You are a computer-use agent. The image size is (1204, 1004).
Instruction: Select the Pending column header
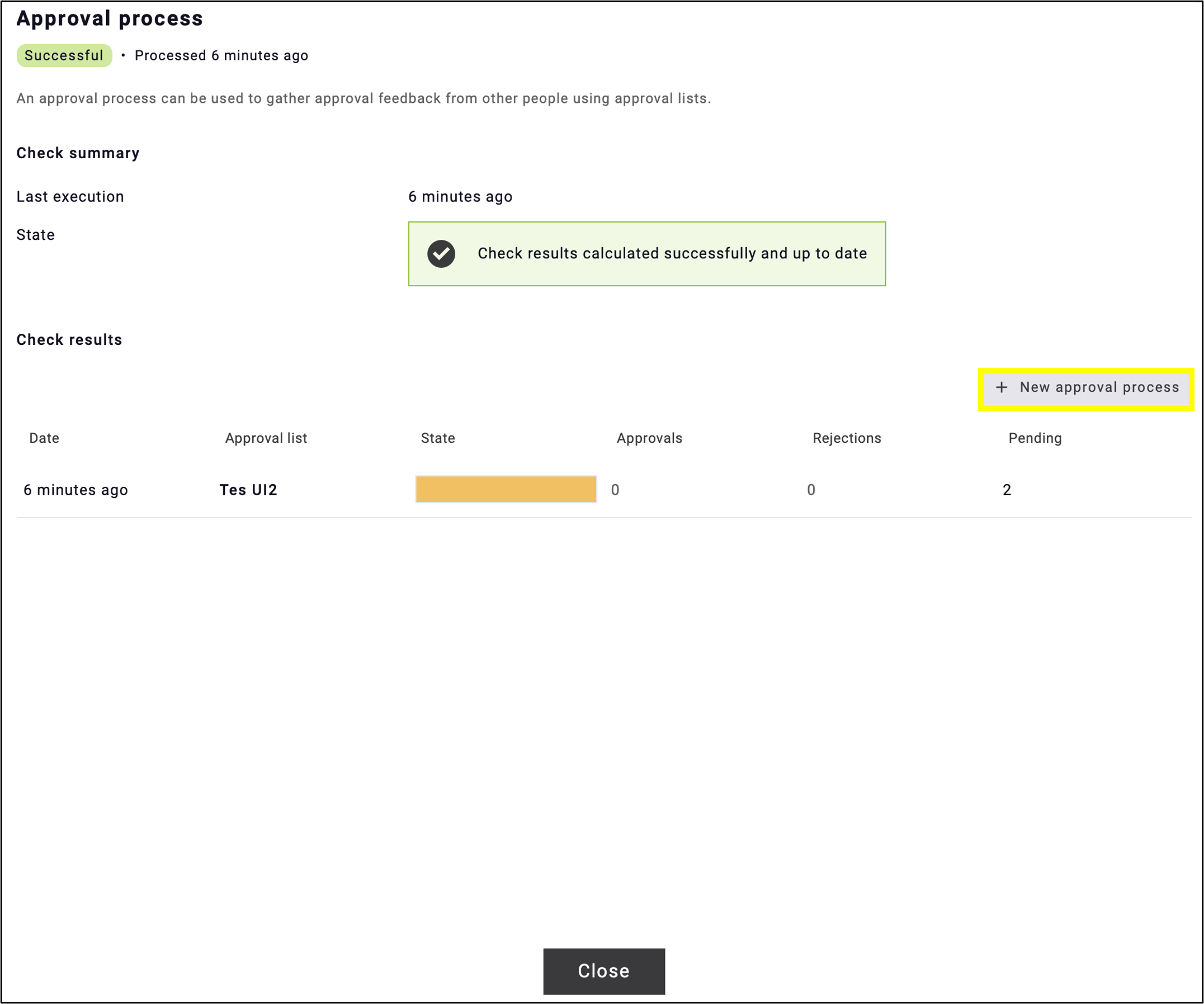pyautogui.click(x=1035, y=438)
